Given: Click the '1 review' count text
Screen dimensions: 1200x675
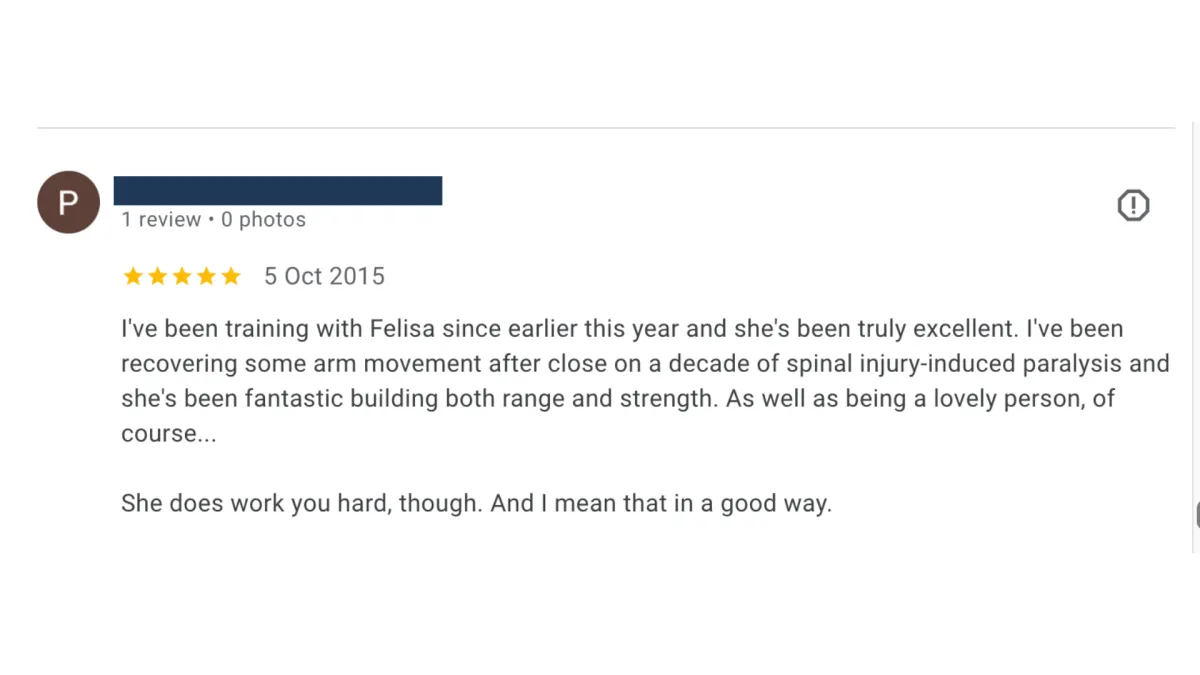Looking at the screenshot, I should click(x=161, y=220).
